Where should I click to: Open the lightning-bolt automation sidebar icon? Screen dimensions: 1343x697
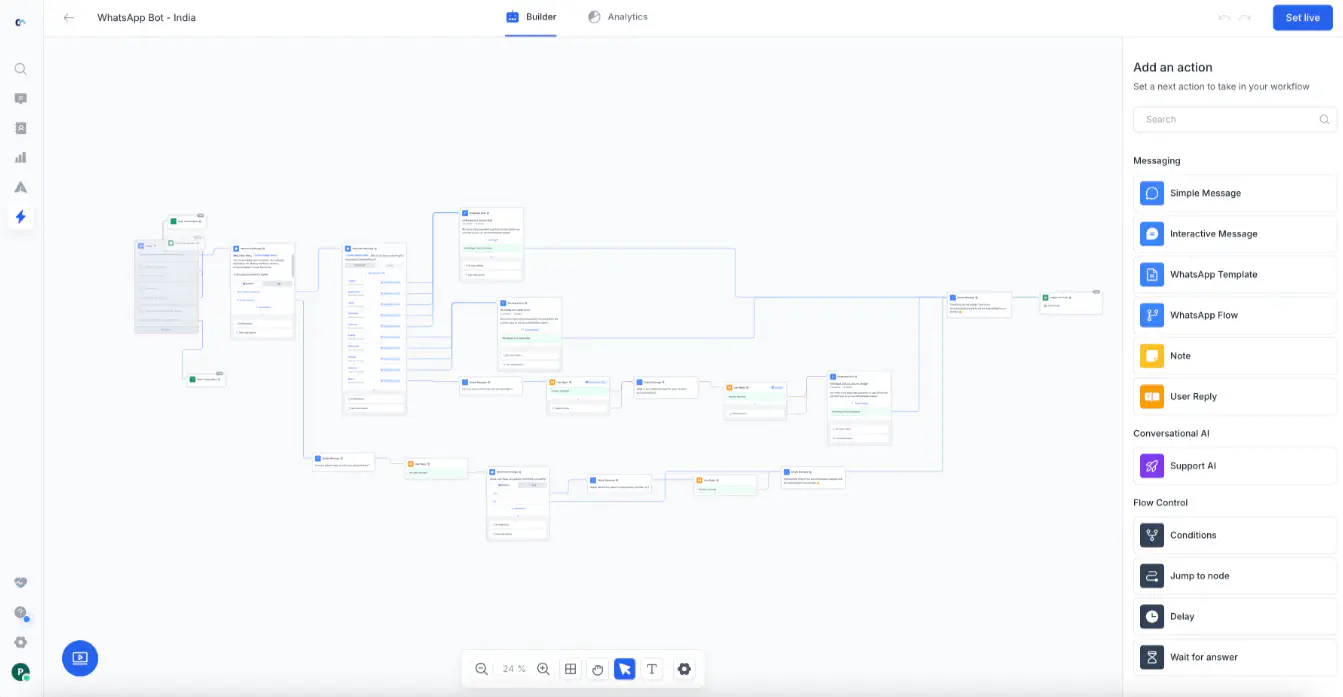pos(20,216)
